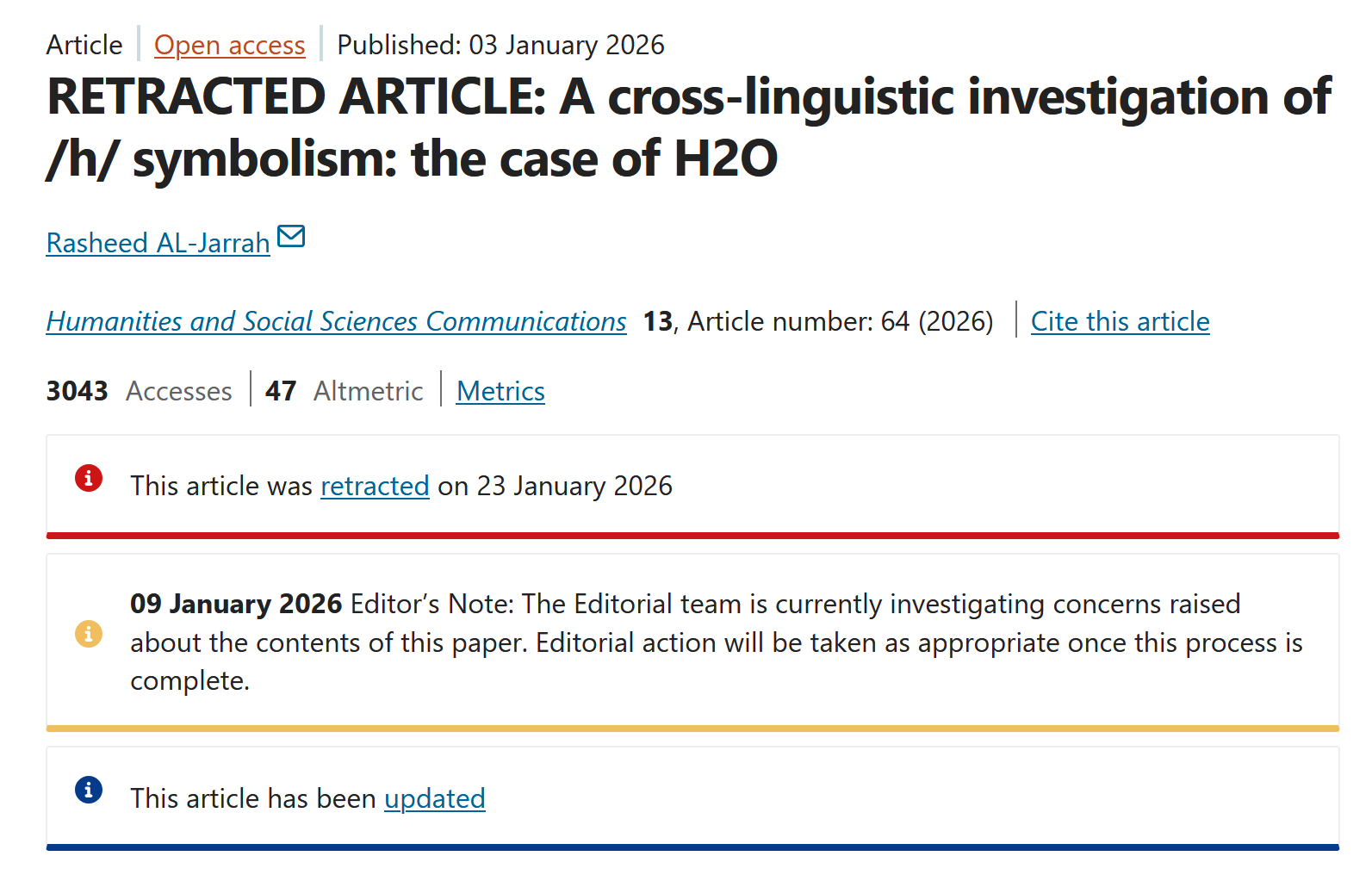Image resolution: width=1372 pixels, height=881 pixels.
Task: Open author Rasheed AL-Jarrah's profile link
Action: coord(158,243)
